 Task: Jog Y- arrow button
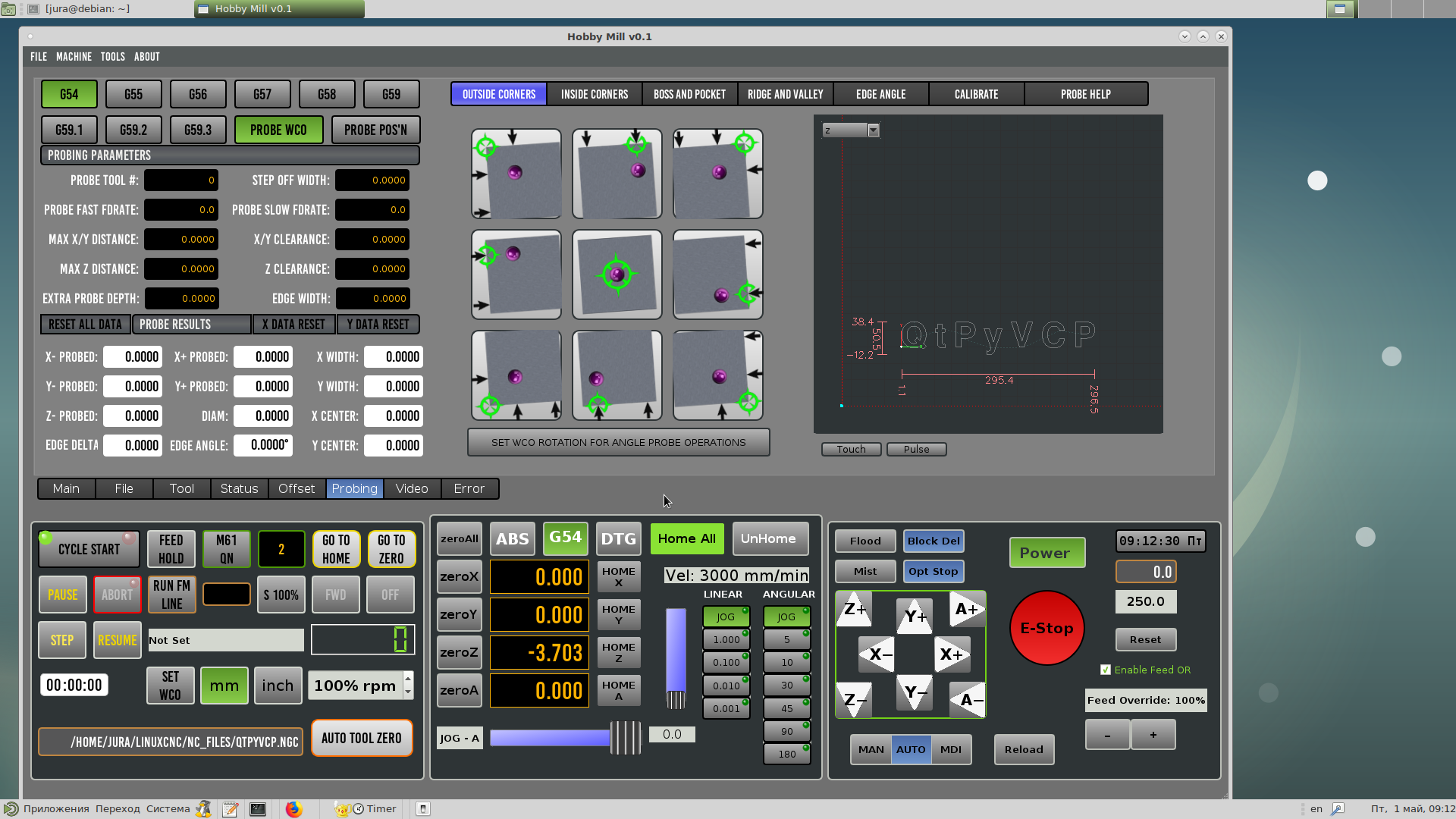(915, 692)
